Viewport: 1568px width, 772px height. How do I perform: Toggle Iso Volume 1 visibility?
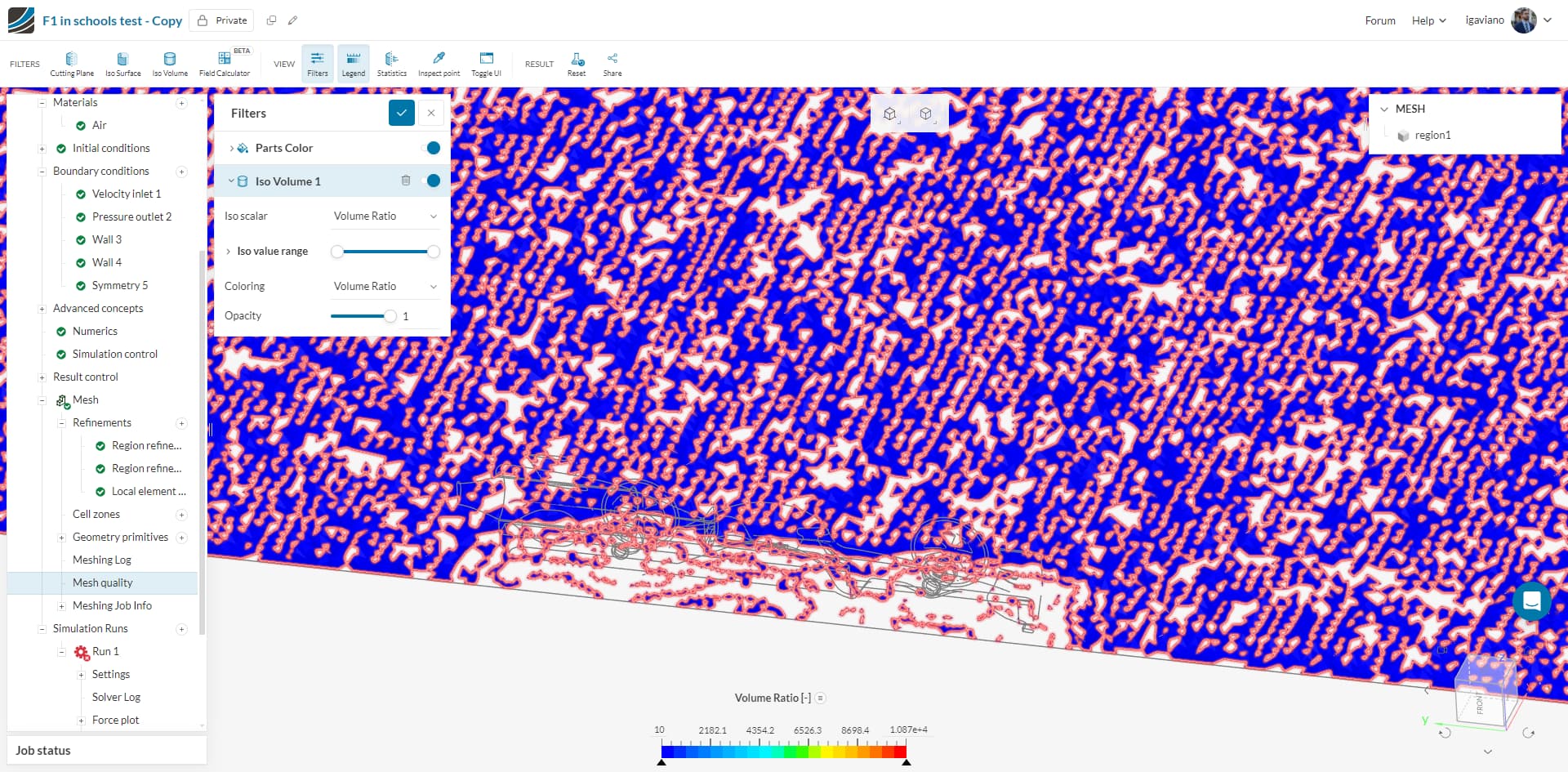pos(433,181)
